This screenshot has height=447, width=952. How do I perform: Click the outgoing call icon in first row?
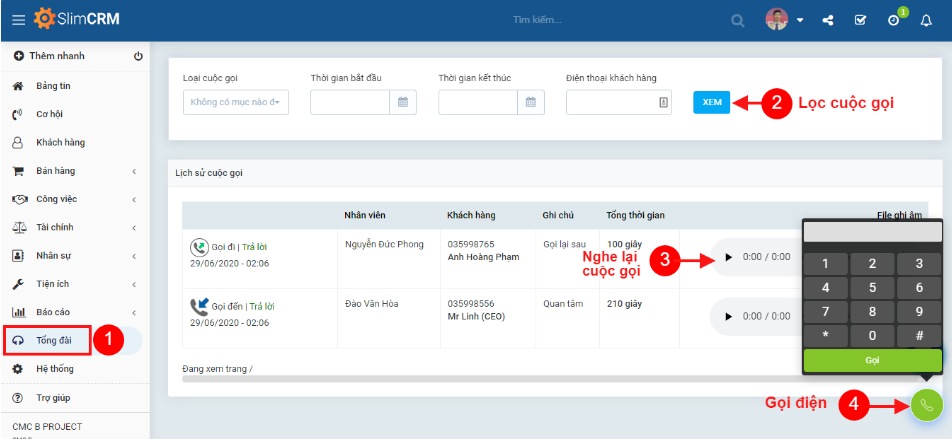tap(199, 247)
